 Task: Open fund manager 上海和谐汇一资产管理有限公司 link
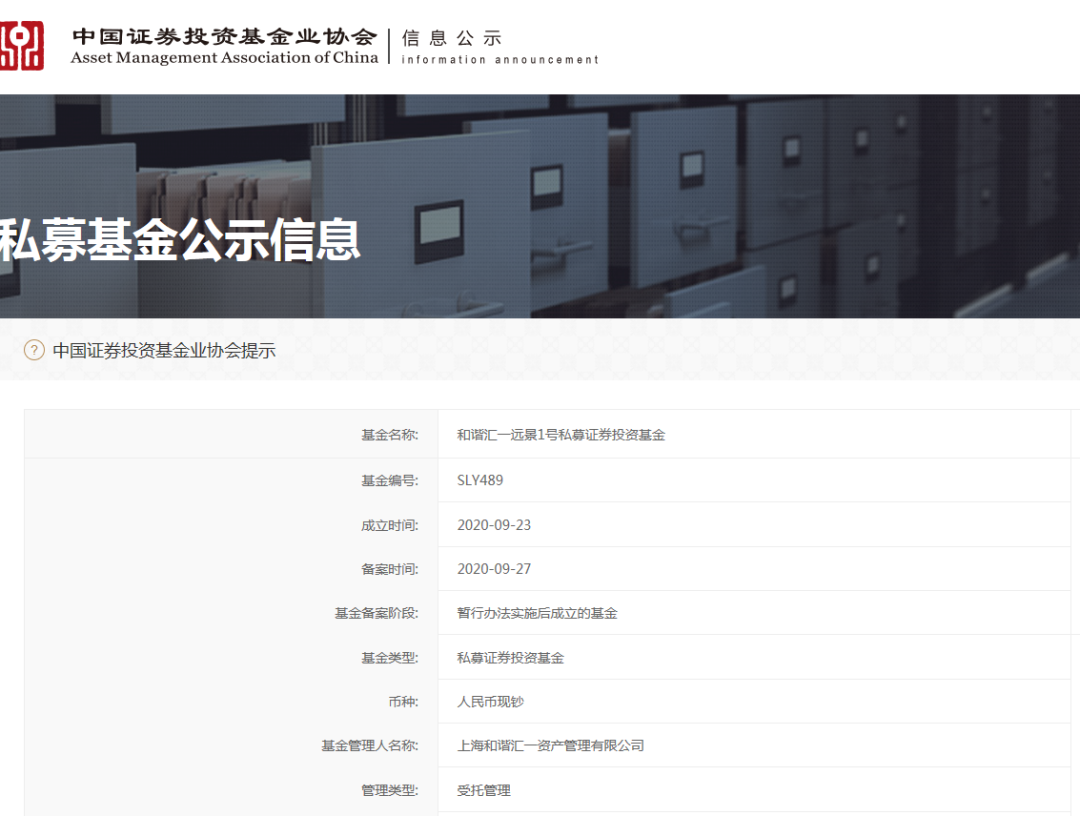pyautogui.click(x=550, y=746)
